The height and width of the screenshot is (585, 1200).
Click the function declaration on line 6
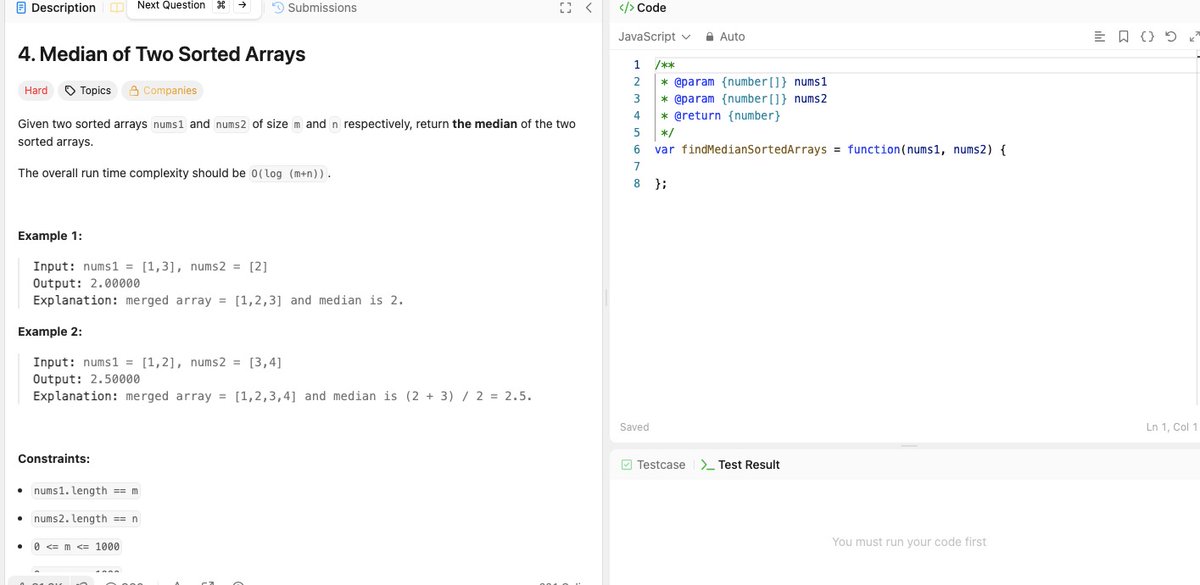[x=830, y=149]
